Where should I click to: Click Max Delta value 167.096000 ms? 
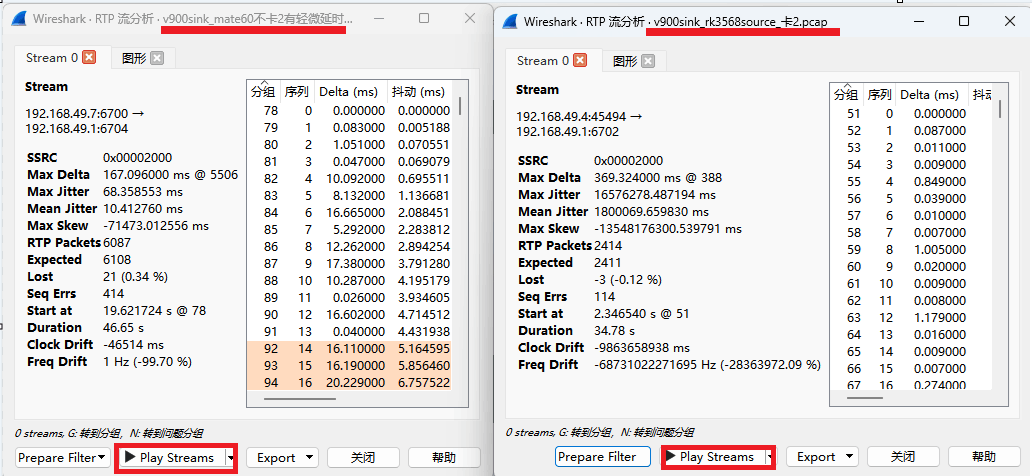pos(170,174)
